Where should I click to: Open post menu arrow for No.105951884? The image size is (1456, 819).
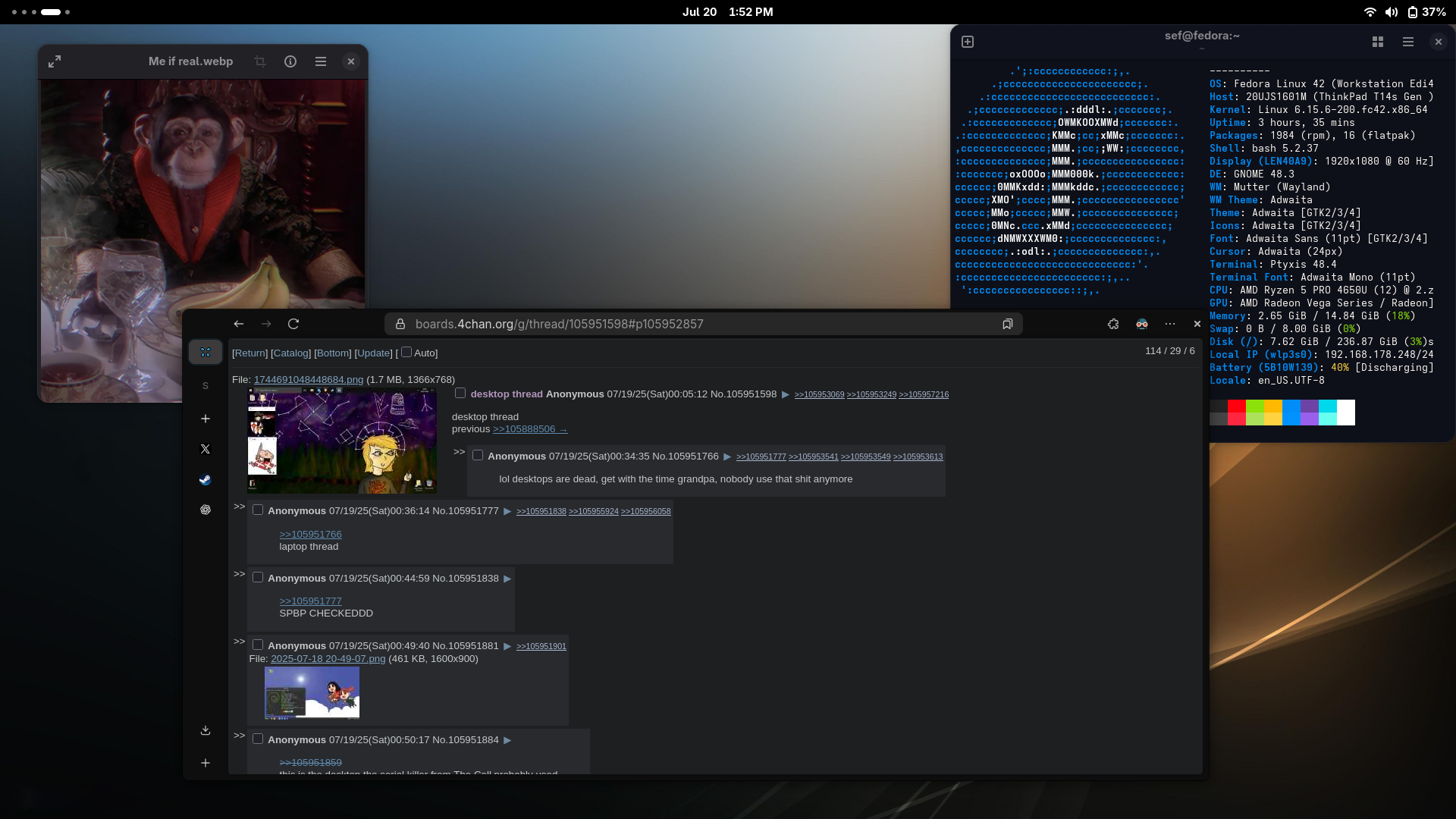point(507,740)
